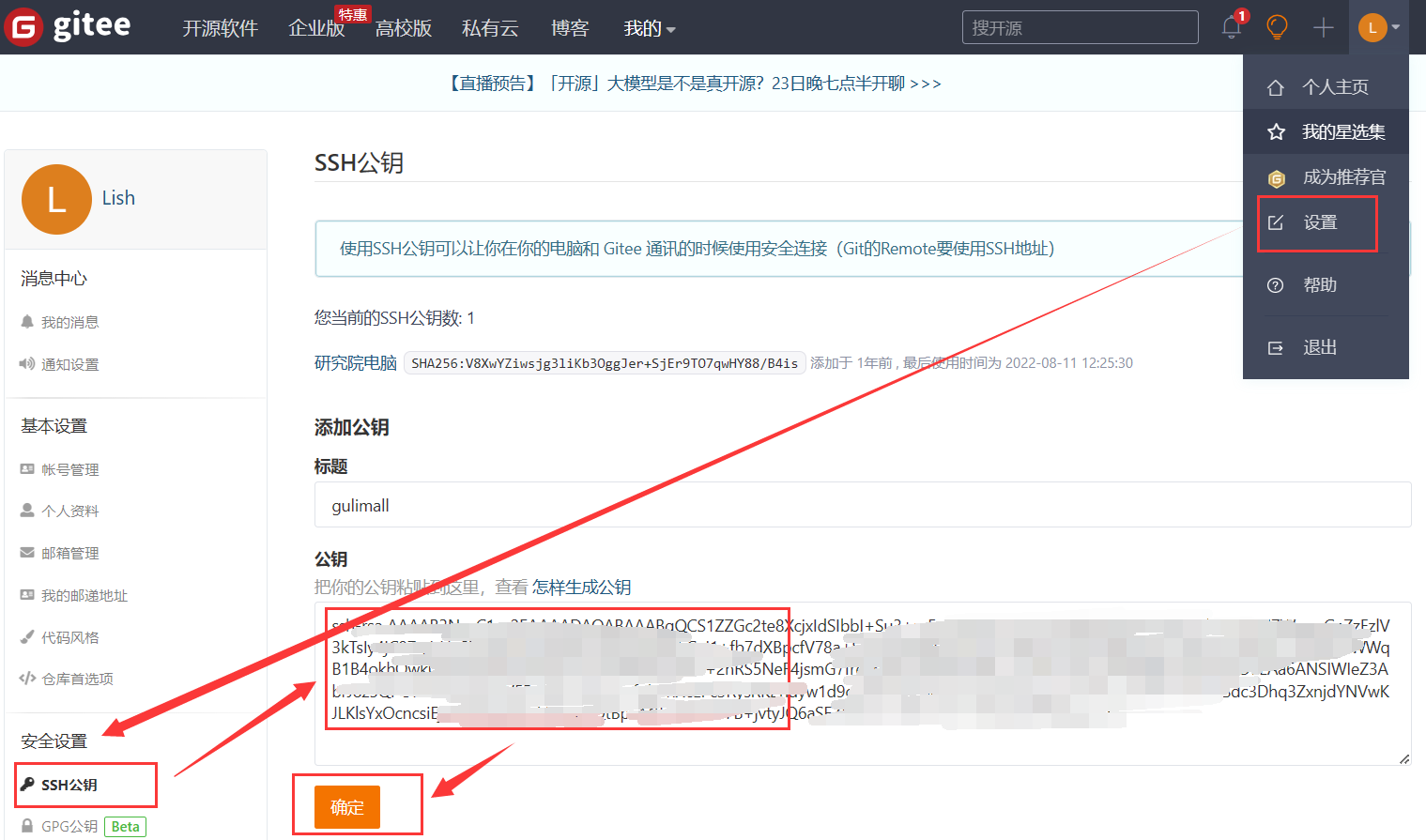Screen dimensions: 1426x840
Task: Open 代码风格 in sidebar
Action: (x=69, y=637)
